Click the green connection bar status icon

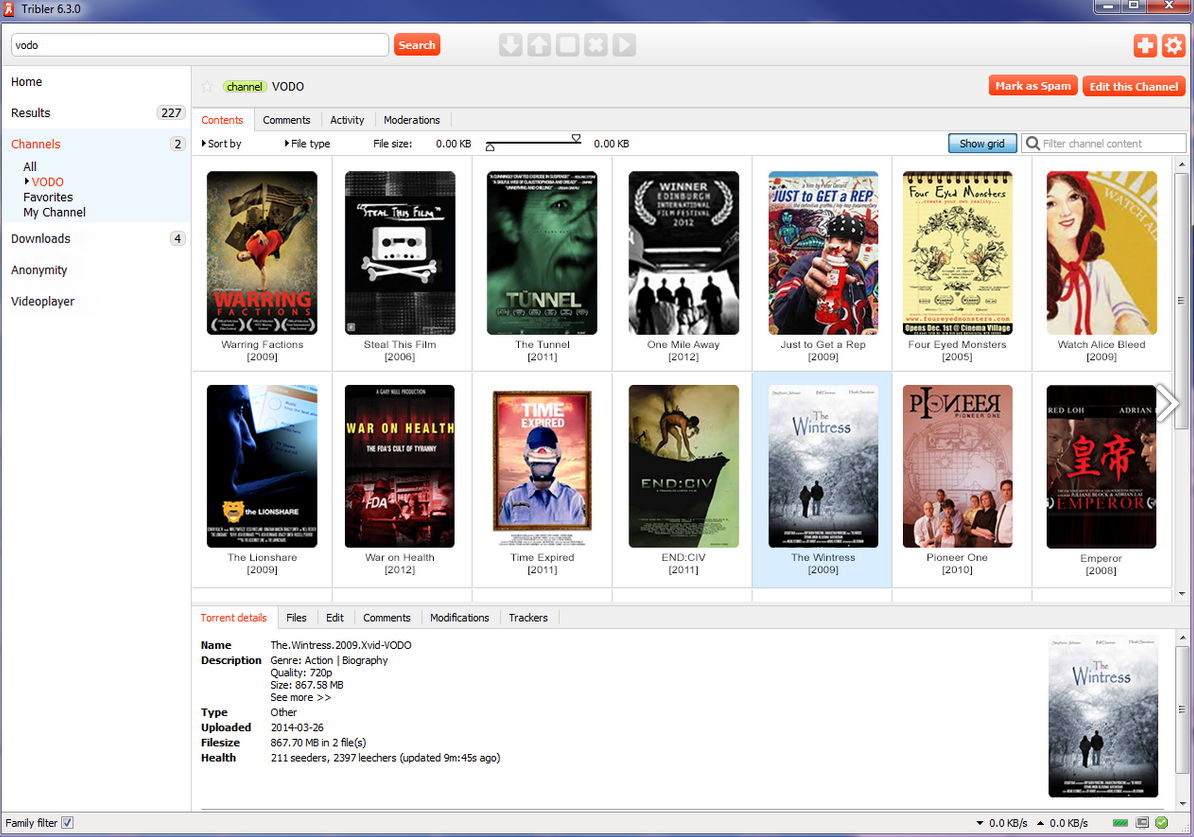tap(1120, 823)
